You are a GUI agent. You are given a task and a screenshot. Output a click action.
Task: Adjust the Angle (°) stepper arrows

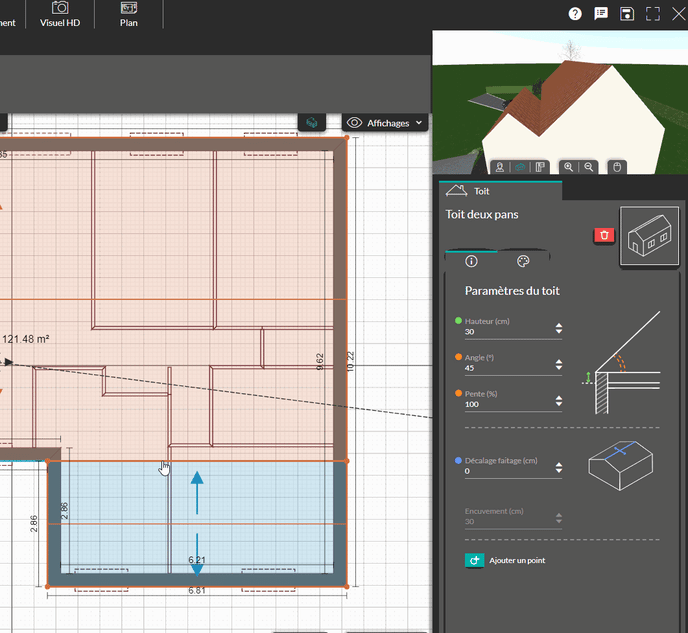558,365
